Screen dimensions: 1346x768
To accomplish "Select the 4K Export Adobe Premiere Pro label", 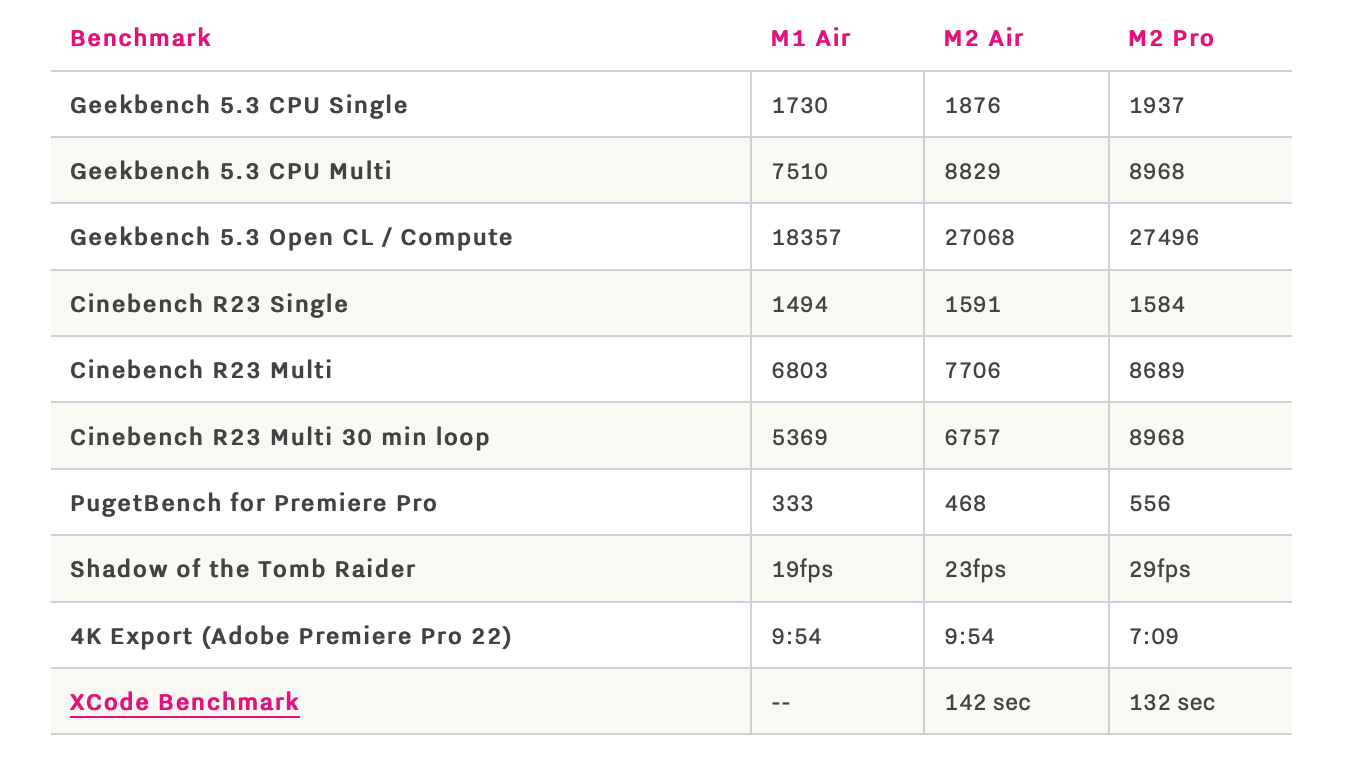I will (x=291, y=636).
